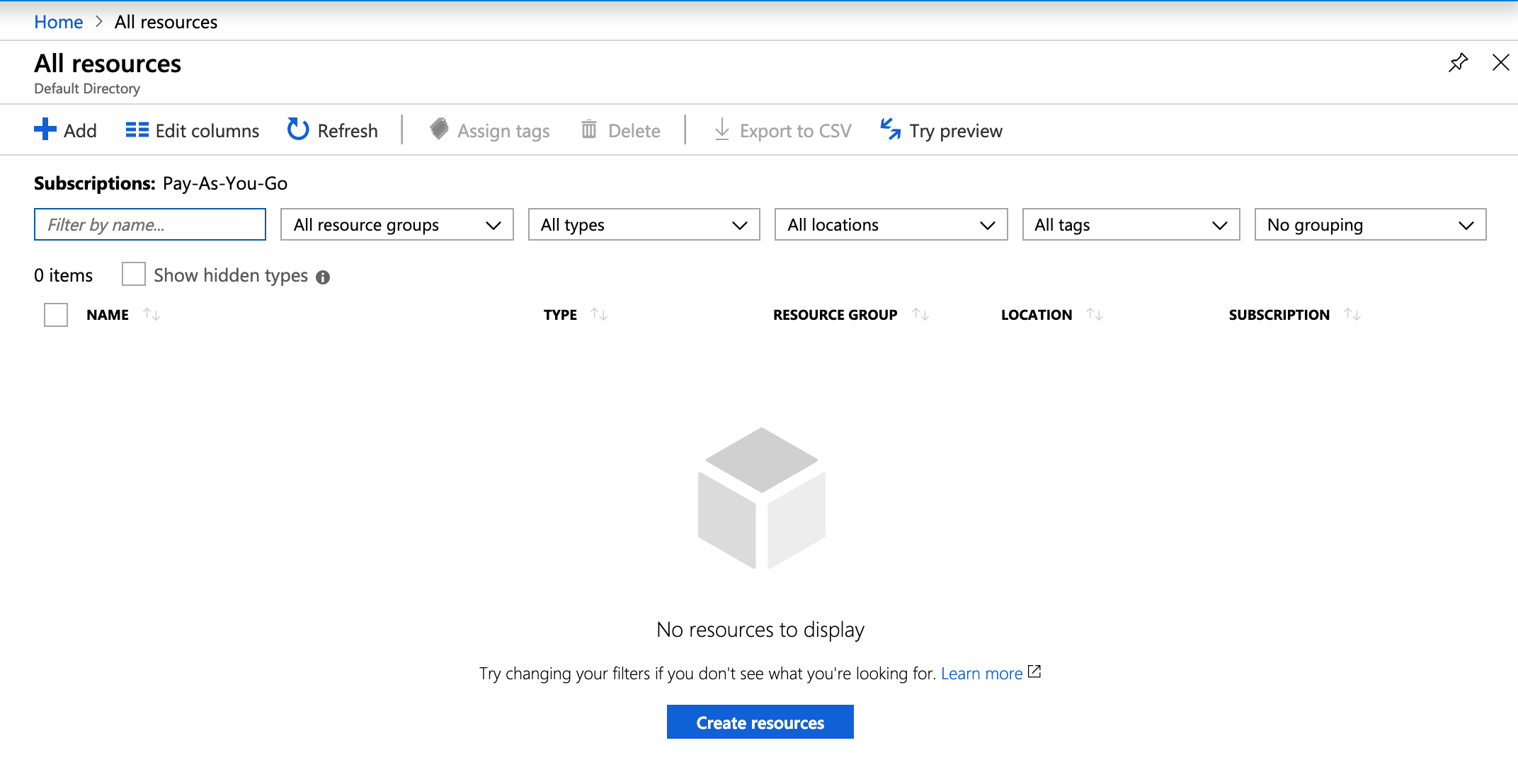Viewport: 1518px width, 784px height.
Task: Sort by the TYPE column header
Action: click(560, 315)
